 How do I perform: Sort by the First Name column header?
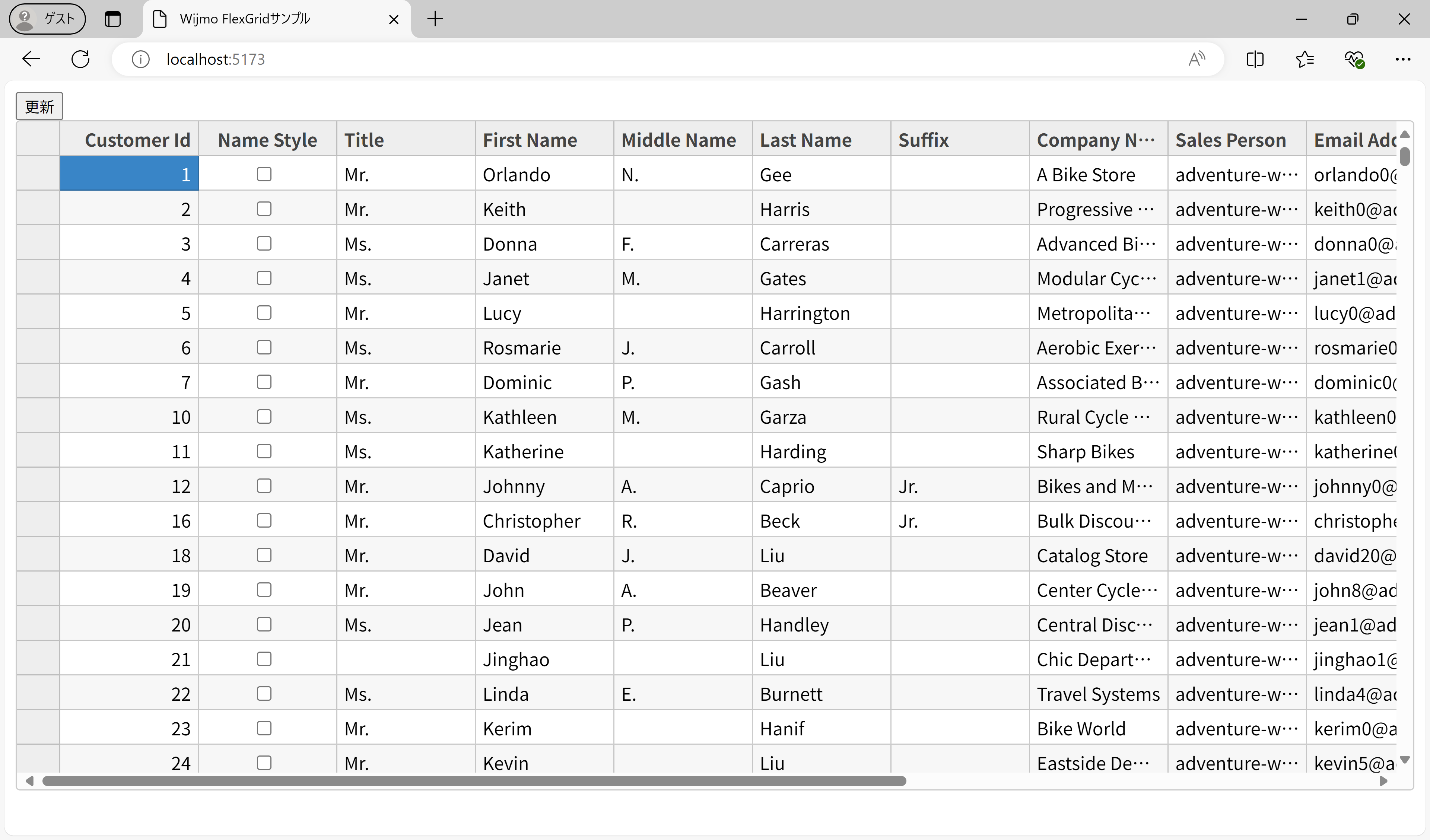click(x=545, y=140)
